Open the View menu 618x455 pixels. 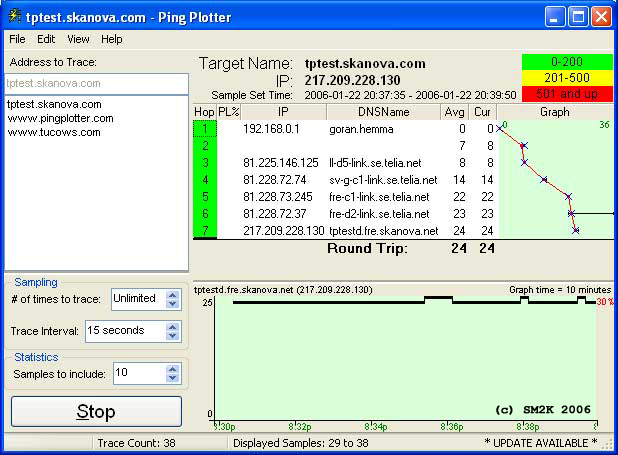(x=78, y=39)
